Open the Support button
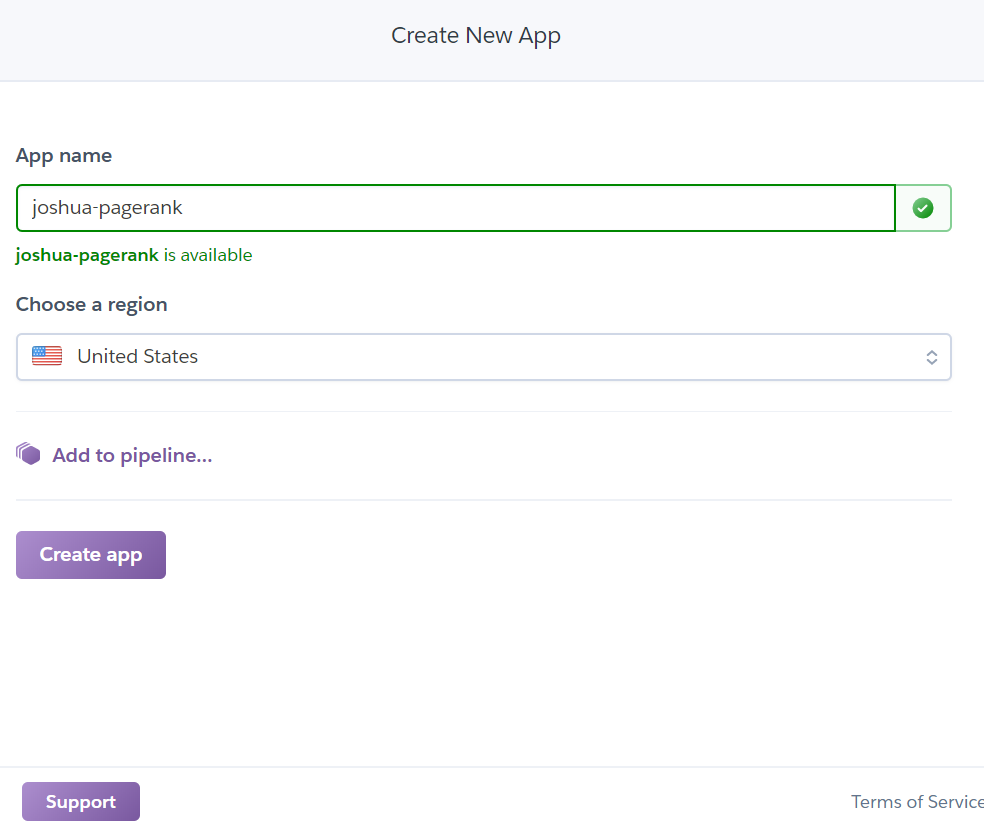The image size is (984, 830). coord(81,802)
